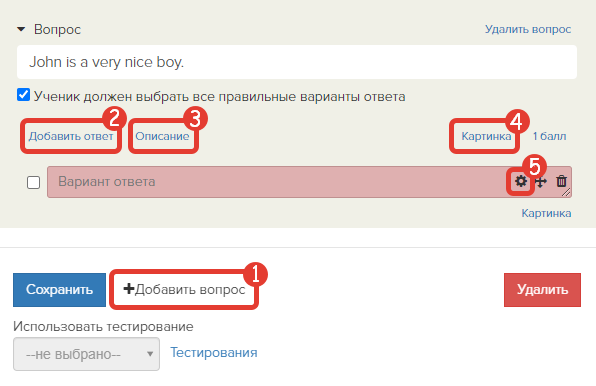Toggle 'Ученик должен выбрать все правильные' checkbox
Viewport: 596px width, 386px height.
pyautogui.click(x=24, y=95)
